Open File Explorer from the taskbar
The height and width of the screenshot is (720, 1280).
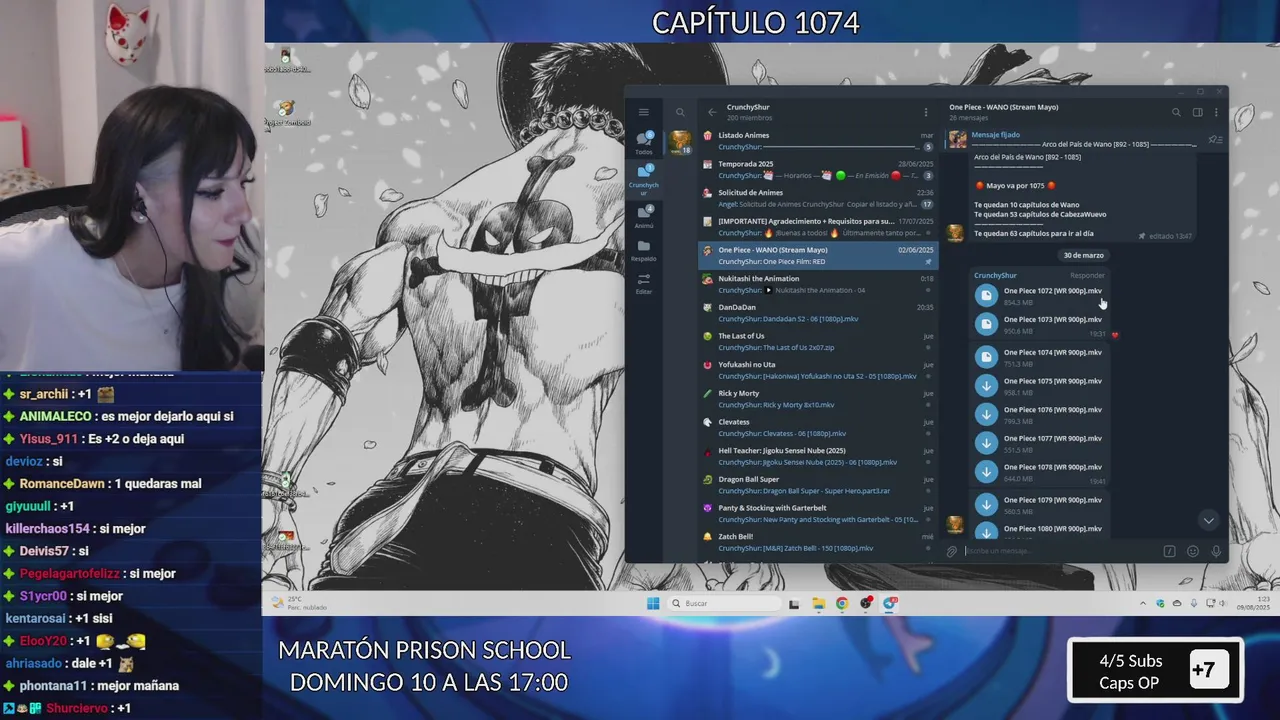pos(818,603)
